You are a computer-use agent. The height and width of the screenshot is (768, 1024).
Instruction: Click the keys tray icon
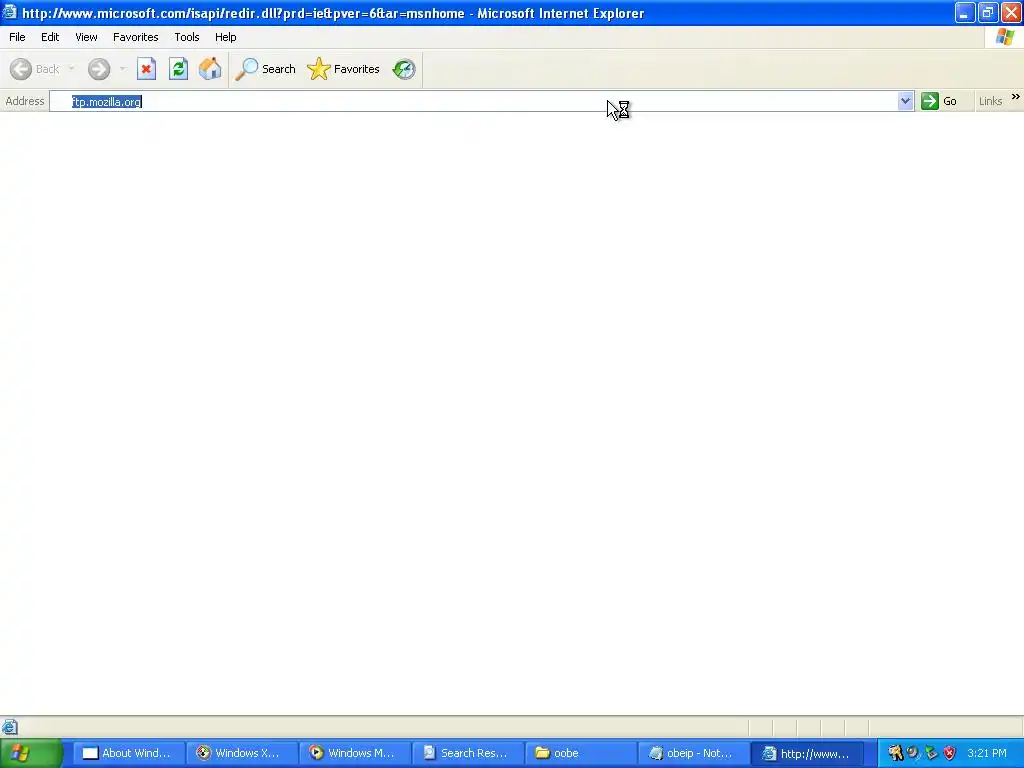895,753
